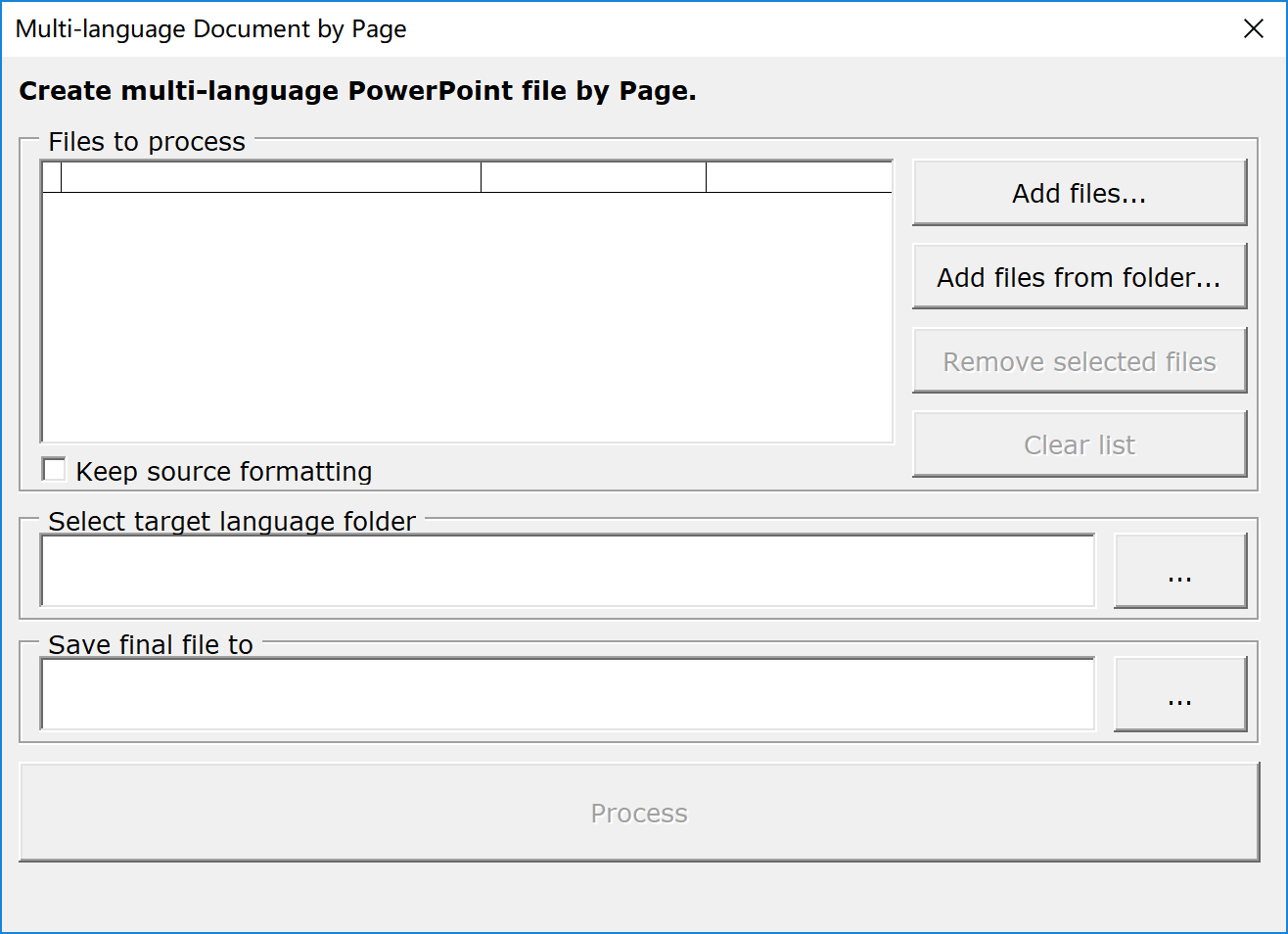Click the Add files... button
Screen dimensions: 1288x934
pos(1080,193)
